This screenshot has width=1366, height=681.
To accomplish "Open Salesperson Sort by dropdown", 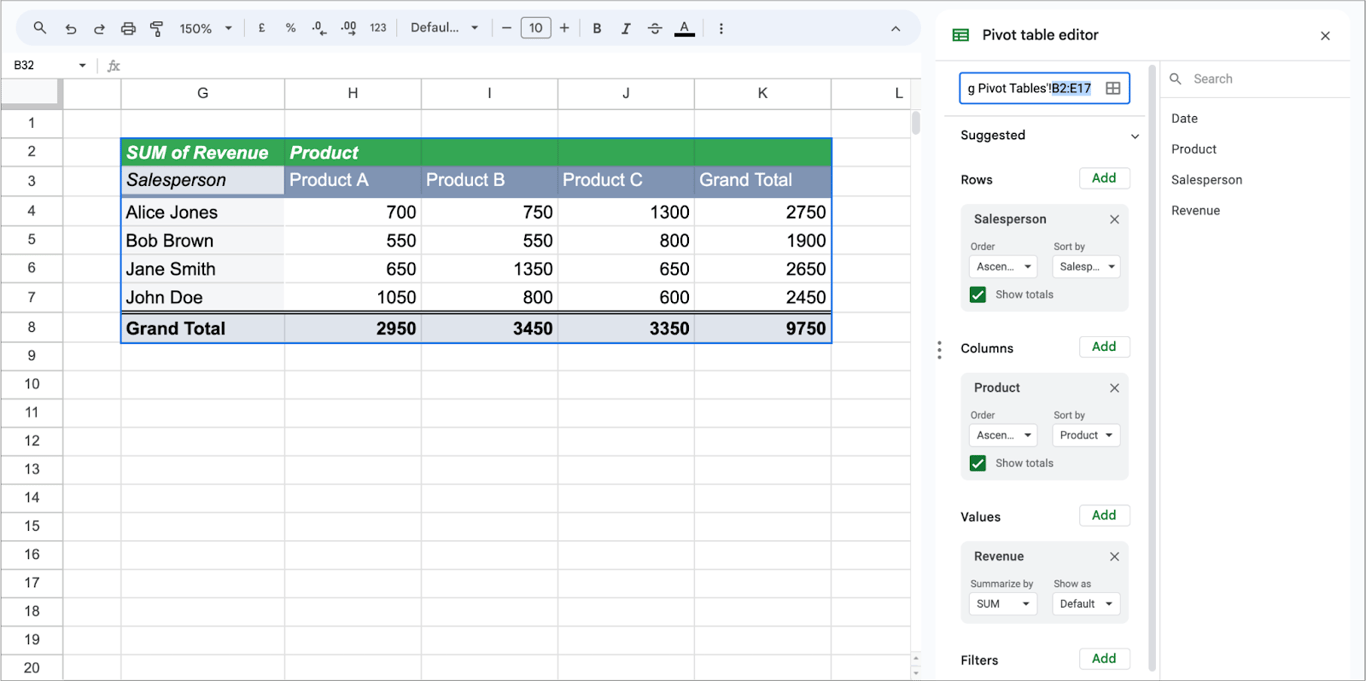I will (x=1086, y=267).
